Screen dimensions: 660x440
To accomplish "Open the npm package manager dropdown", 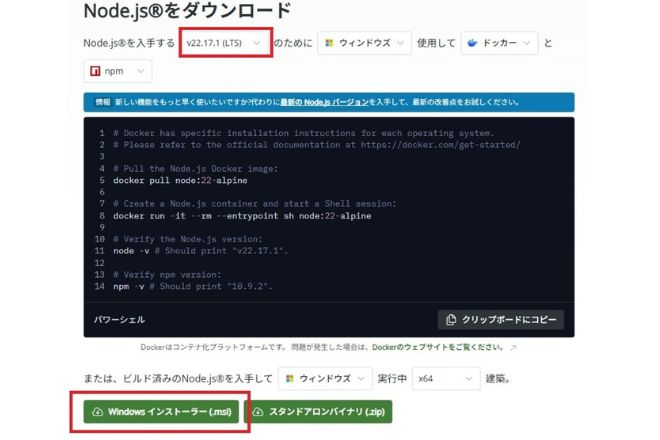I will pos(118,71).
